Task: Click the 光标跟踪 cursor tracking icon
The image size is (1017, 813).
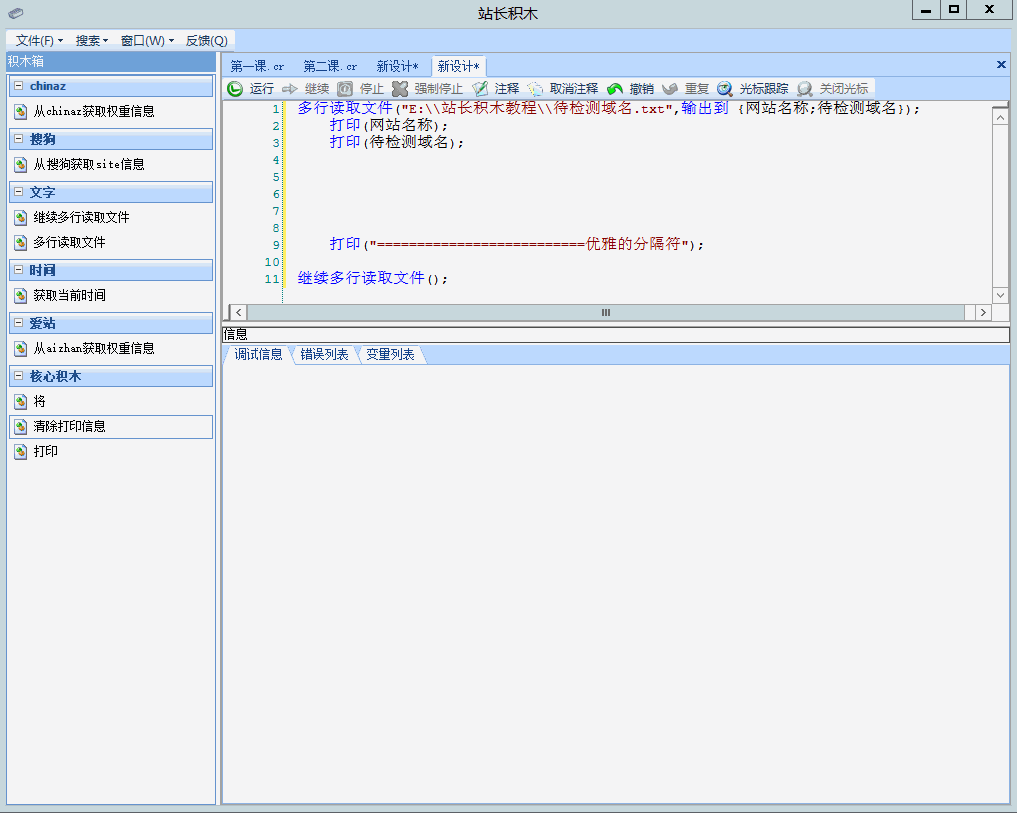Action: [725, 89]
